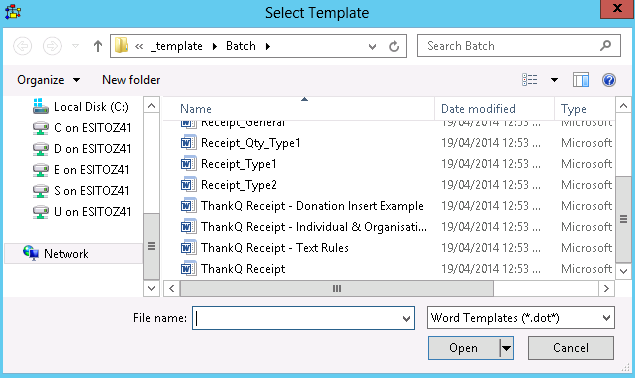Click the application icon in title bar
This screenshot has width=635, height=378.
click(13, 11)
